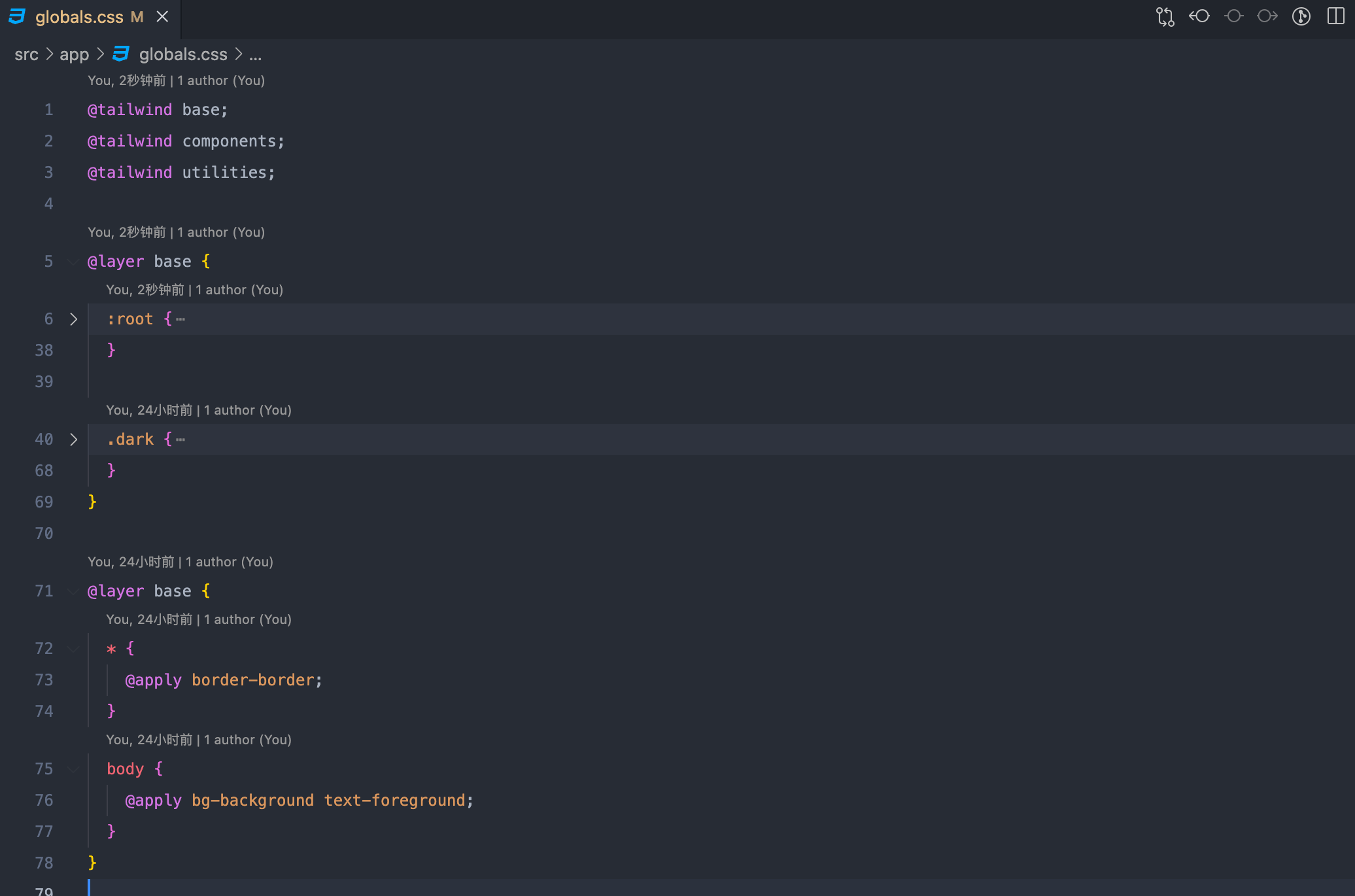Toggle file blame annotations icon
Screen dimensions: 1355x896
pyautogui.click(x=1301, y=16)
